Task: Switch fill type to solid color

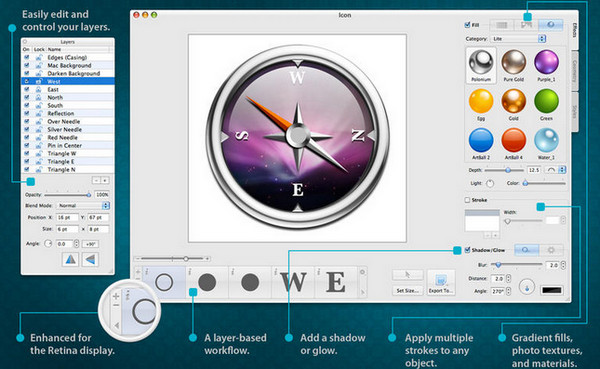Action: 502,25
